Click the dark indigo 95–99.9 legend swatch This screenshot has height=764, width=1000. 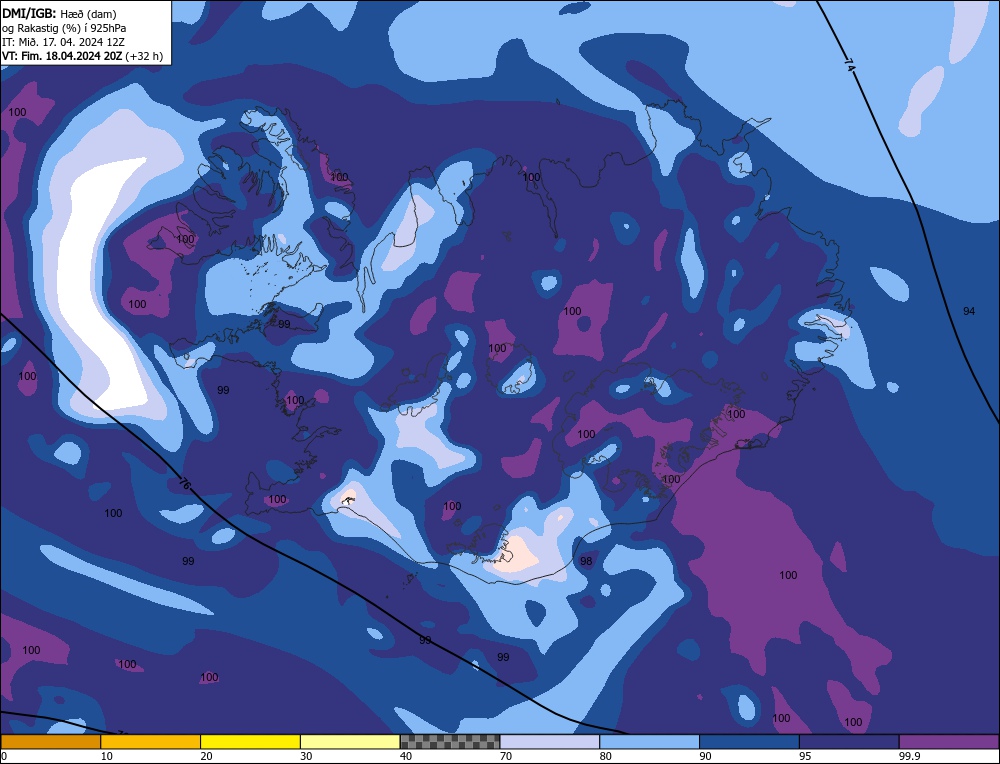(849, 742)
